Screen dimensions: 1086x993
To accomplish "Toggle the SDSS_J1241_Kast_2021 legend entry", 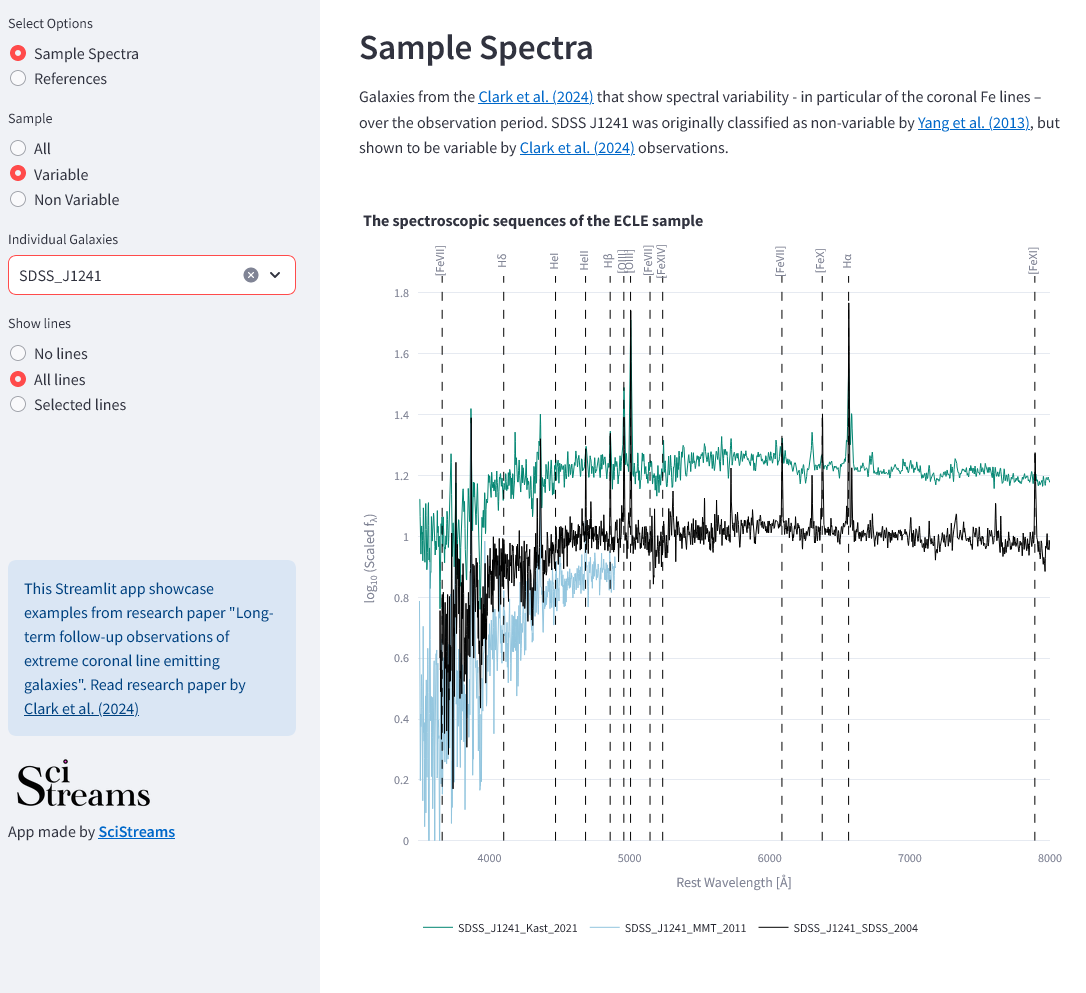I will click(500, 928).
